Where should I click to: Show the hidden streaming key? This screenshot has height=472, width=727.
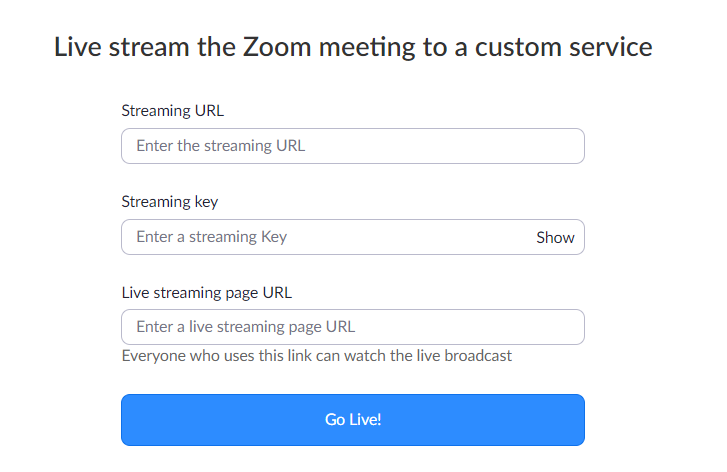[x=555, y=237]
